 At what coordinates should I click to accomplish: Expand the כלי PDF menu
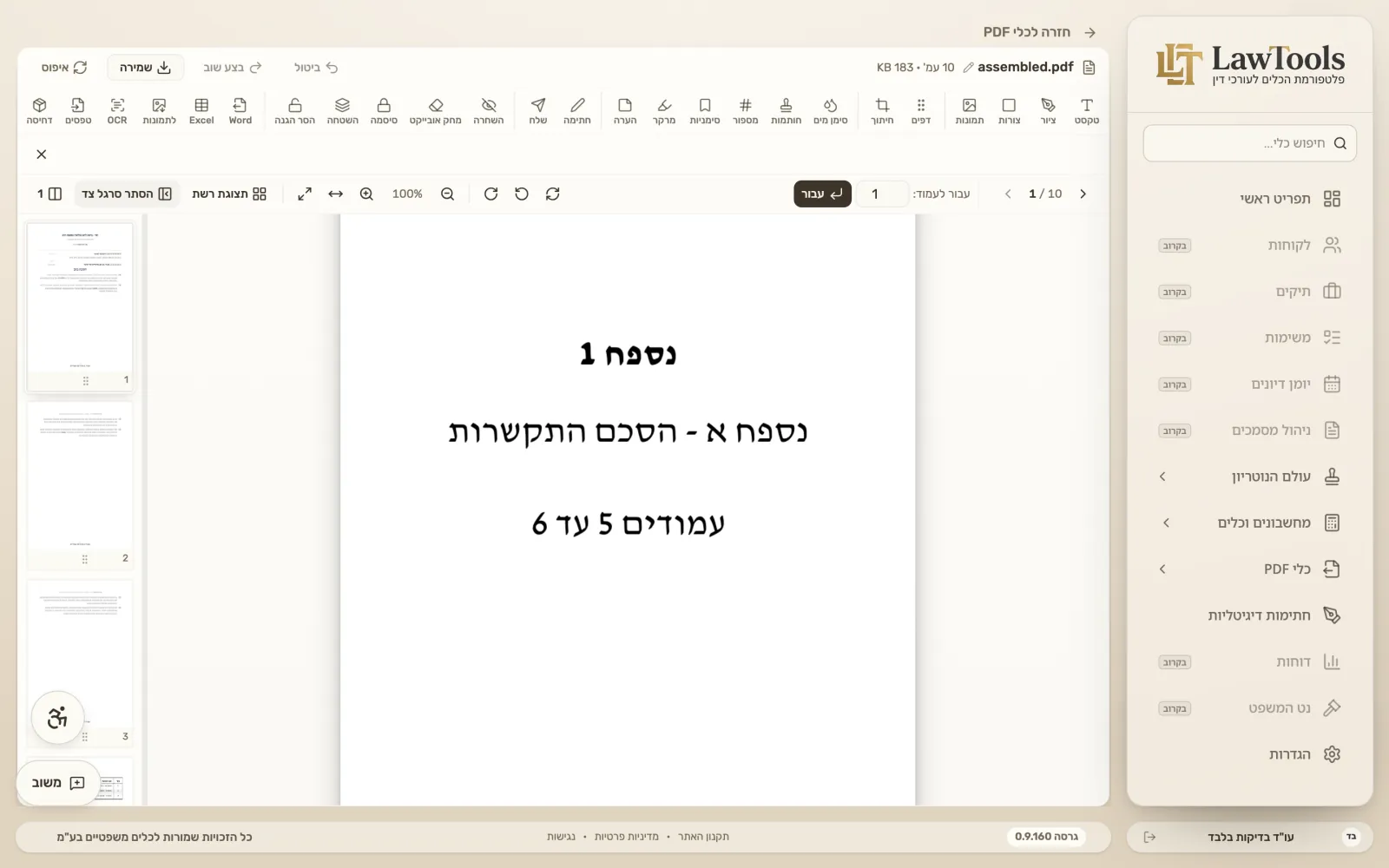[1250, 569]
